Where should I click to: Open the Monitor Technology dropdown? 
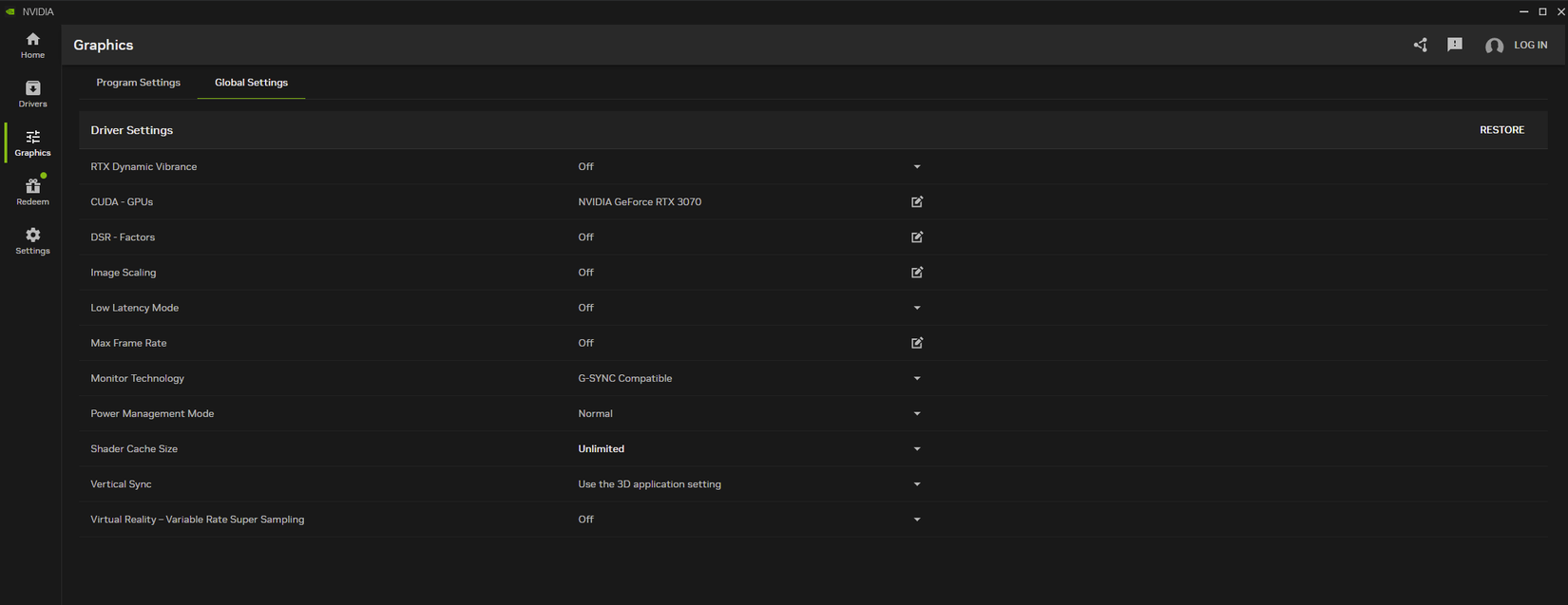(916, 378)
